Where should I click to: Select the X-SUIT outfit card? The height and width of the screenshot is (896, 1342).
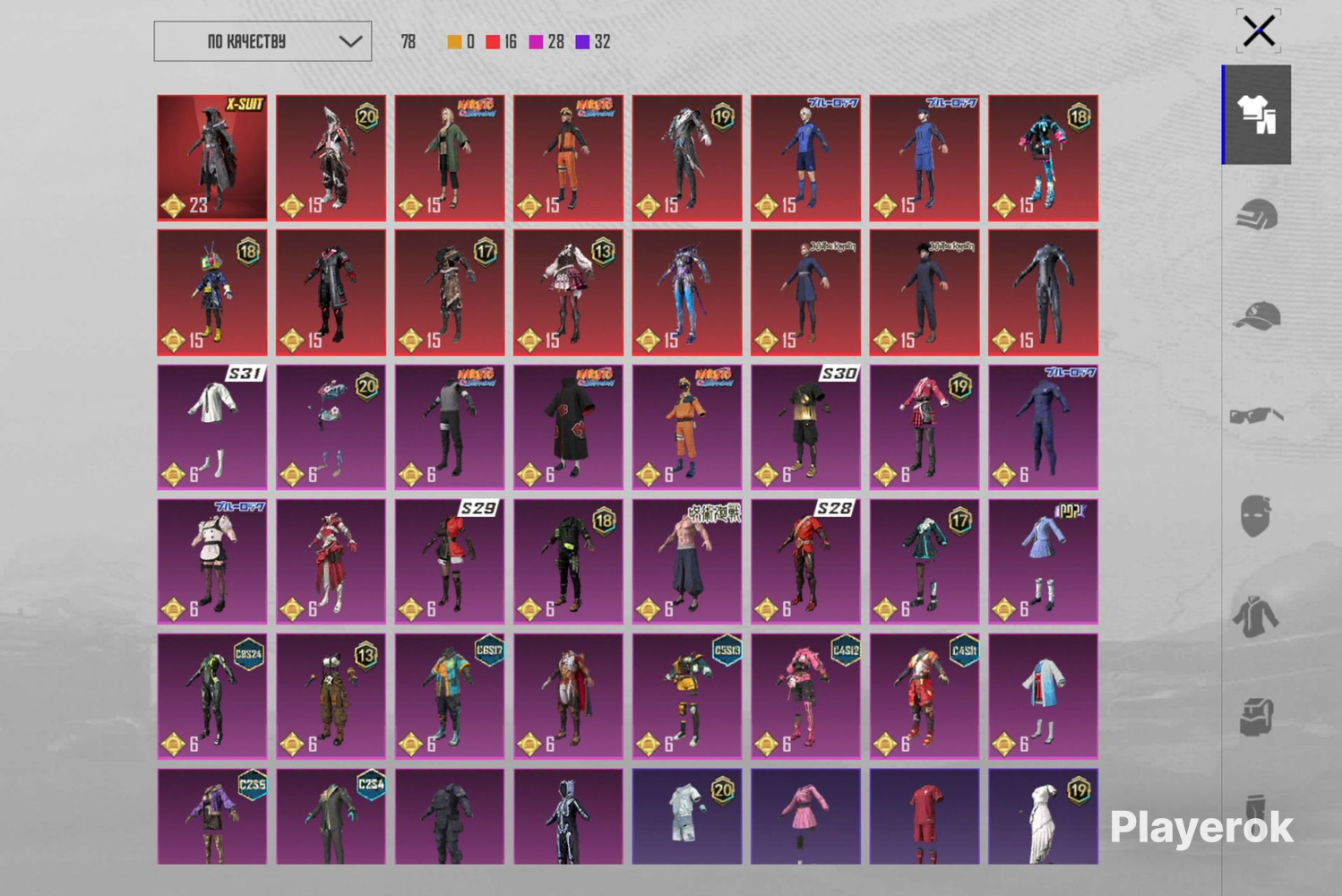click(x=212, y=158)
